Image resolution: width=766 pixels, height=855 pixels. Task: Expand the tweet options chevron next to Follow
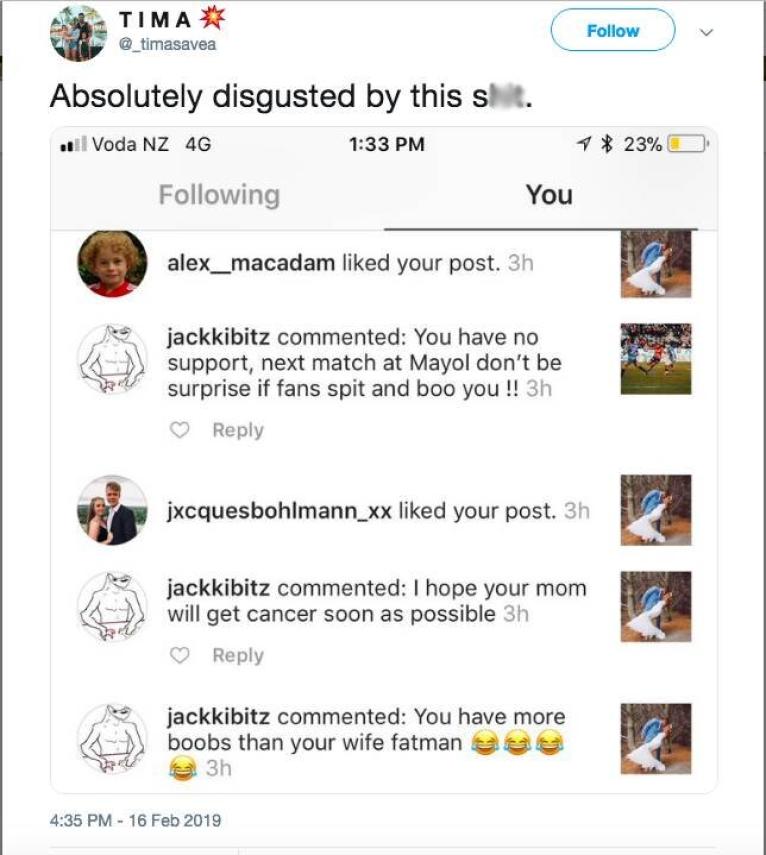pos(707,32)
